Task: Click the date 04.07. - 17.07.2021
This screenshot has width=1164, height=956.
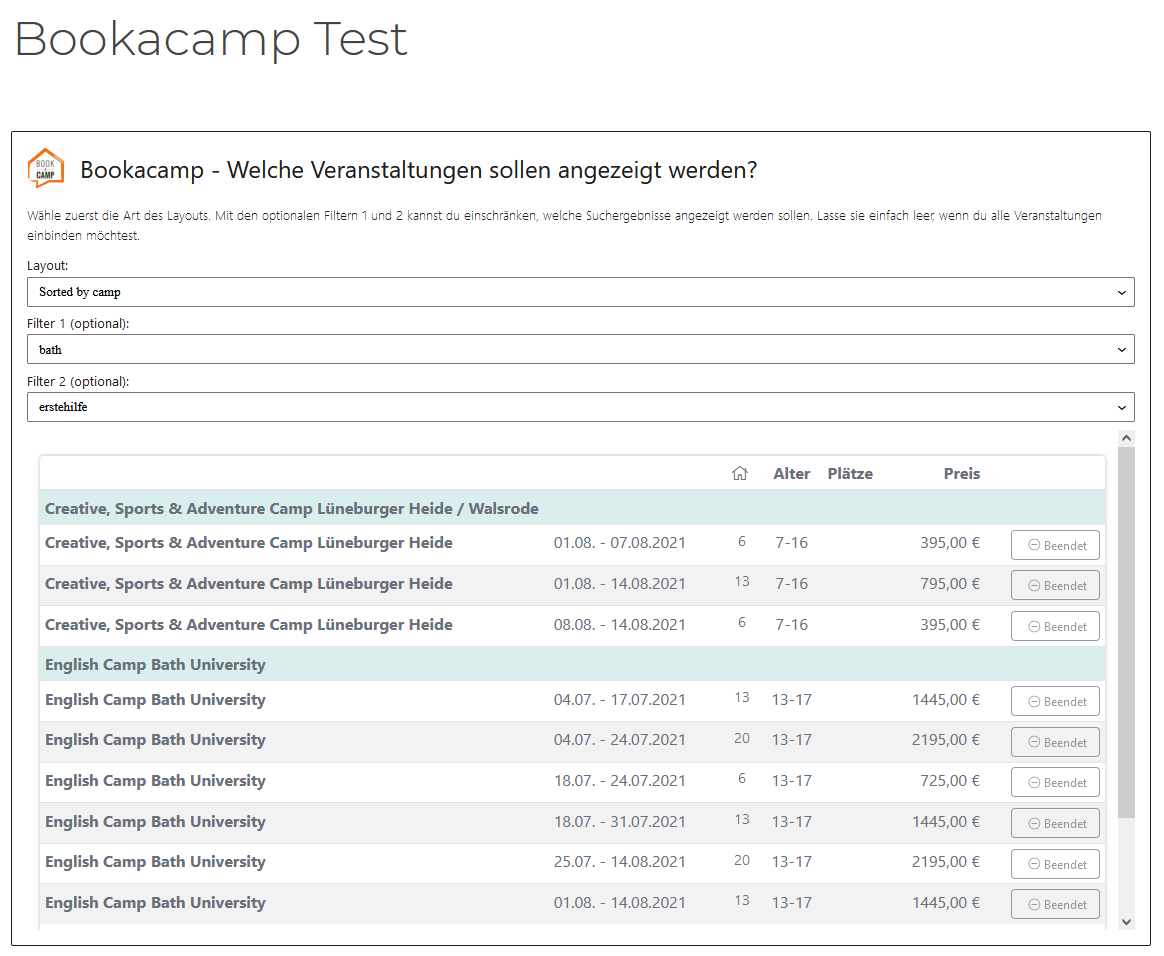Action: (619, 699)
